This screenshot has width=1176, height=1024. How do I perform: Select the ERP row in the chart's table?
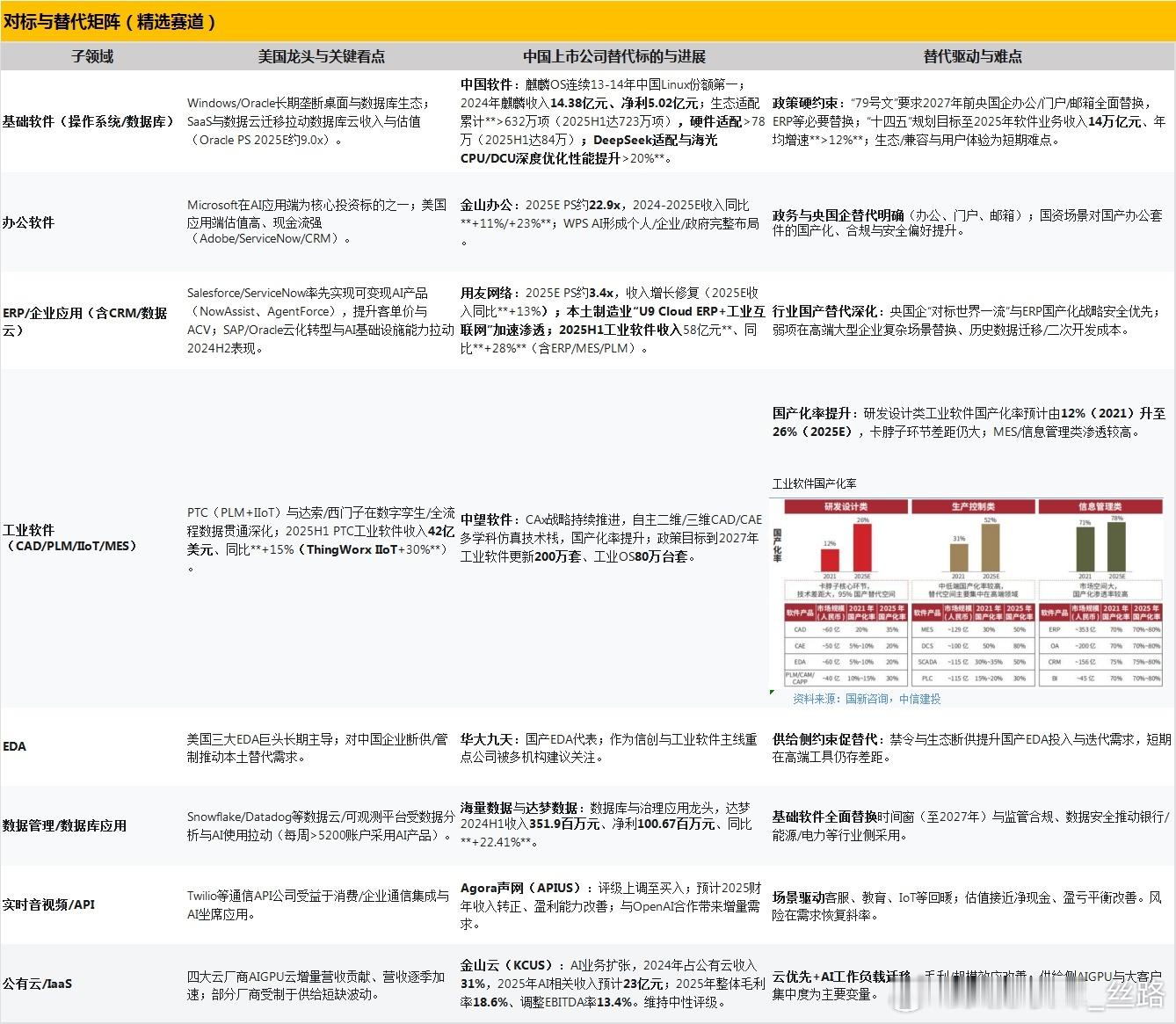pos(1100,629)
